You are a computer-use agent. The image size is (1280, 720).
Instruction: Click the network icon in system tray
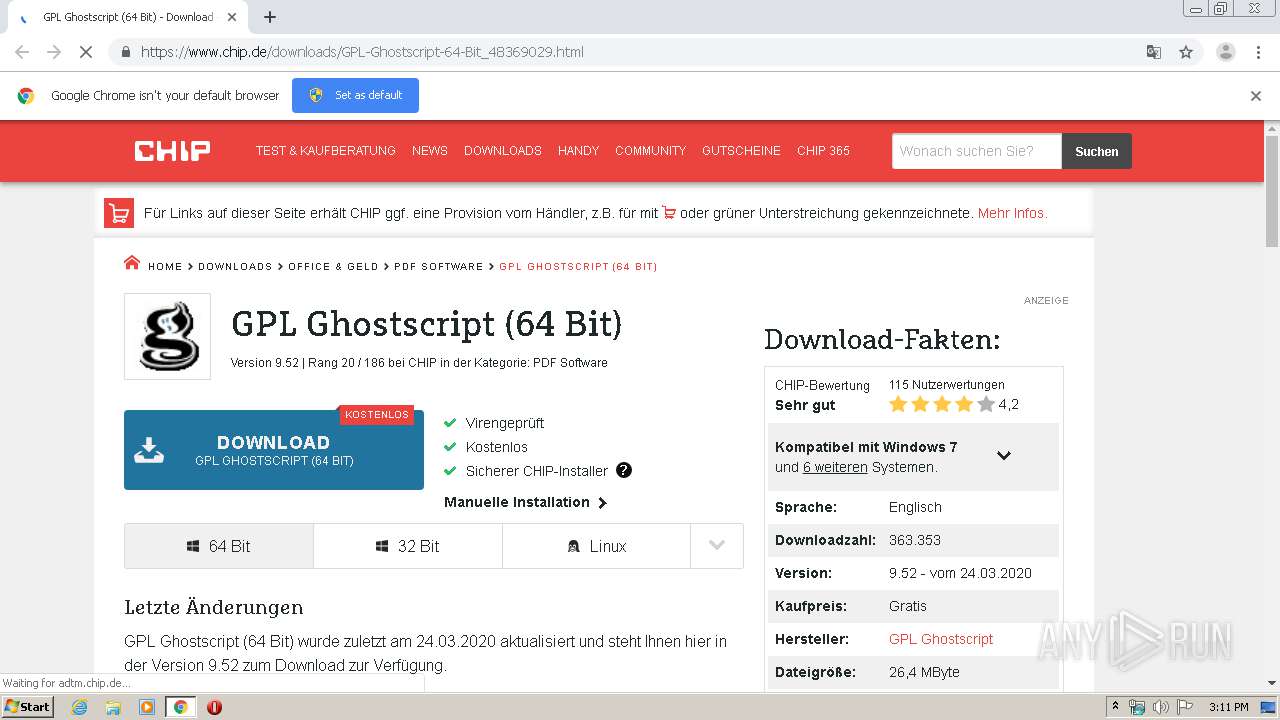tap(1137, 707)
